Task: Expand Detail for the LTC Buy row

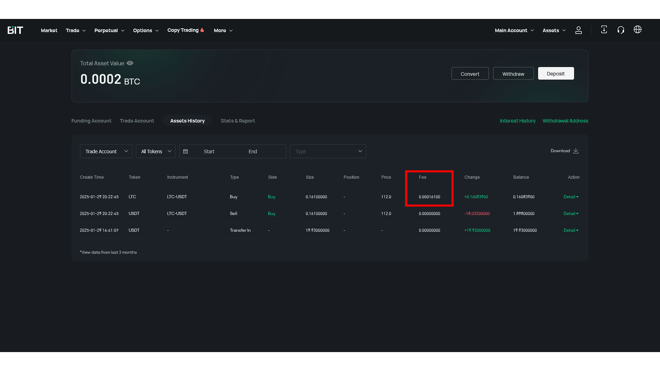Action: tap(571, 197)
